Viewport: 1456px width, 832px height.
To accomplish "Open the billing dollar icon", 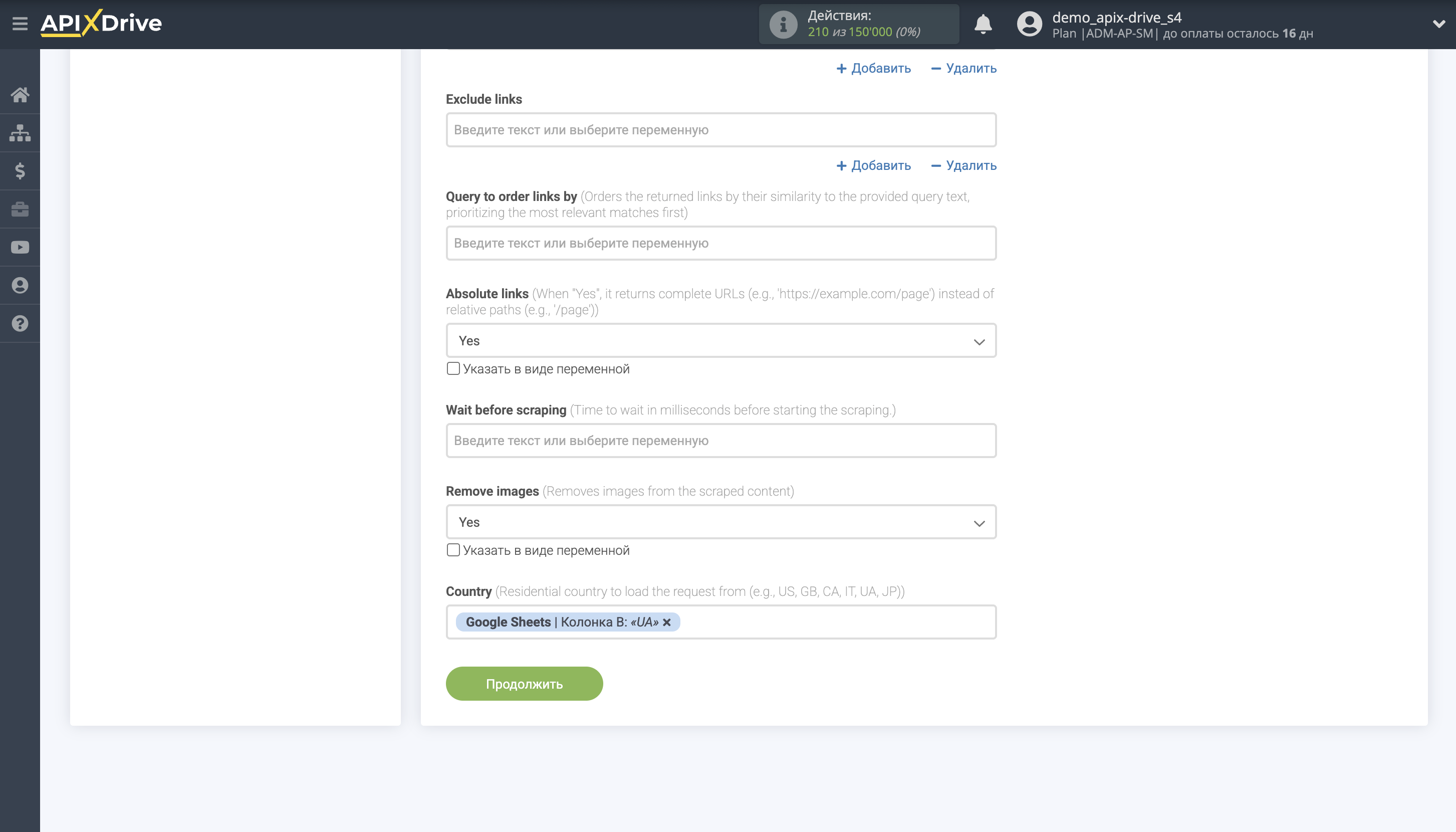I will click(x=20, y=171).
